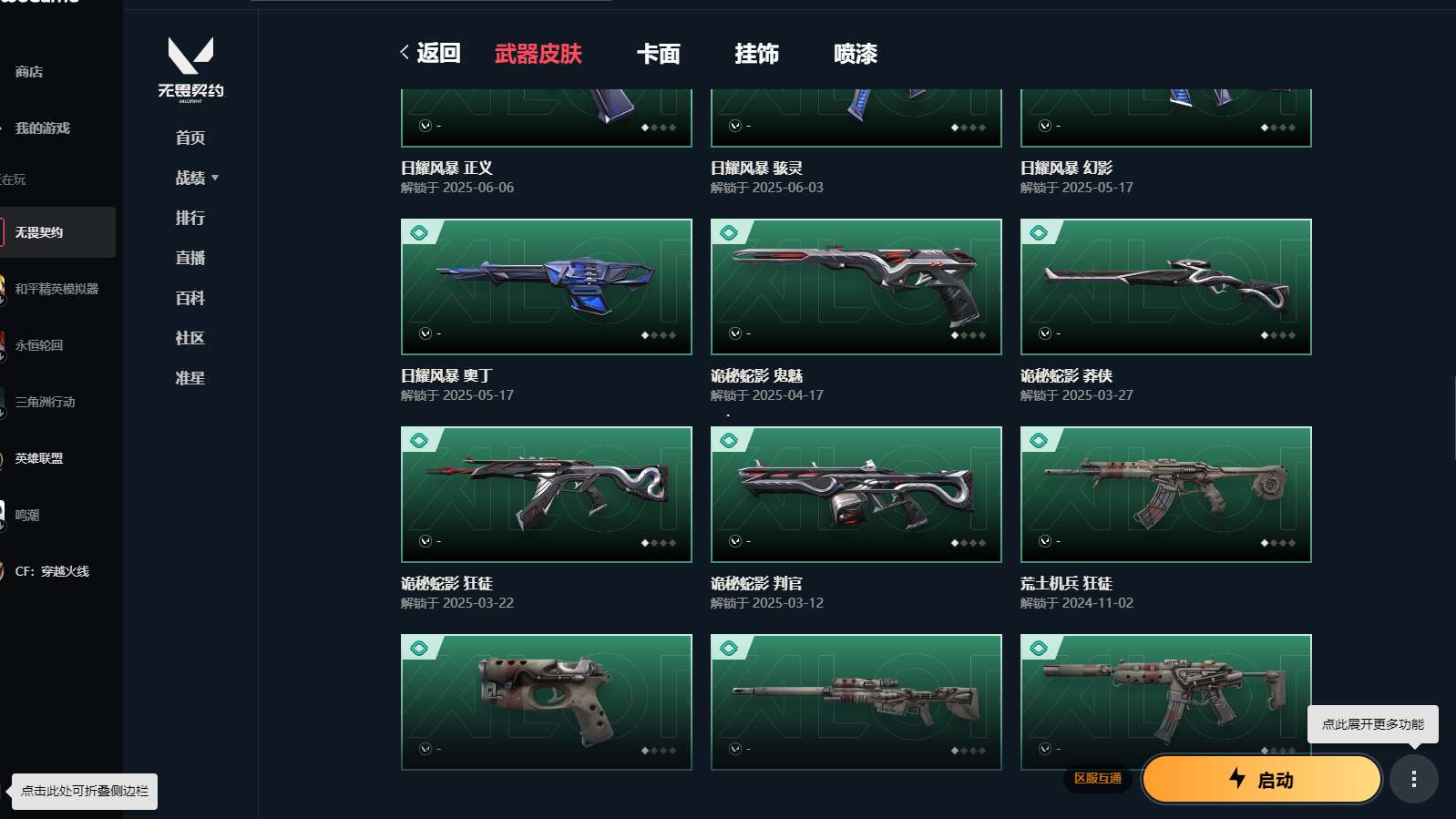The width and height of the screenshot is (1456, 819).
Task: Open 商店 in the left sidebar
Action: click(29, 71)
